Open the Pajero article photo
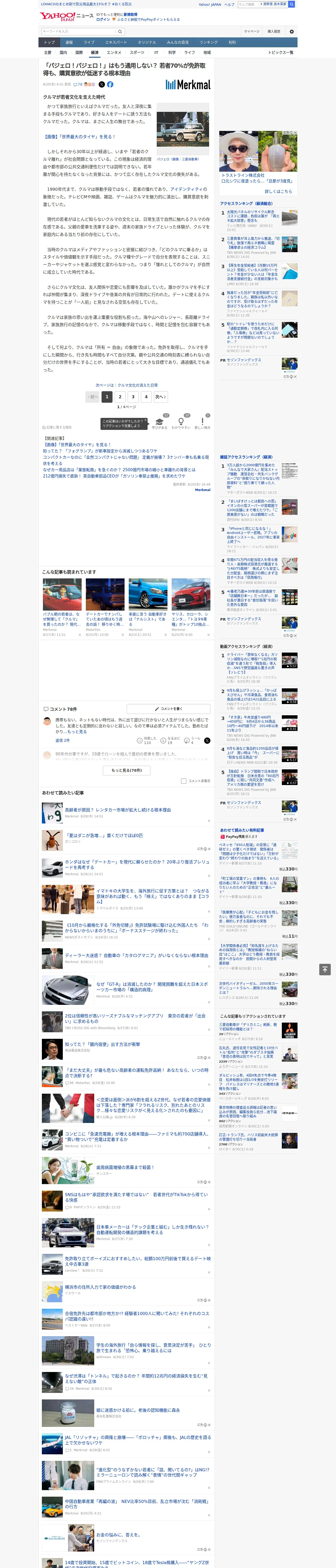Viewport: 336px width, 1568px height. [x=183, y=130]
